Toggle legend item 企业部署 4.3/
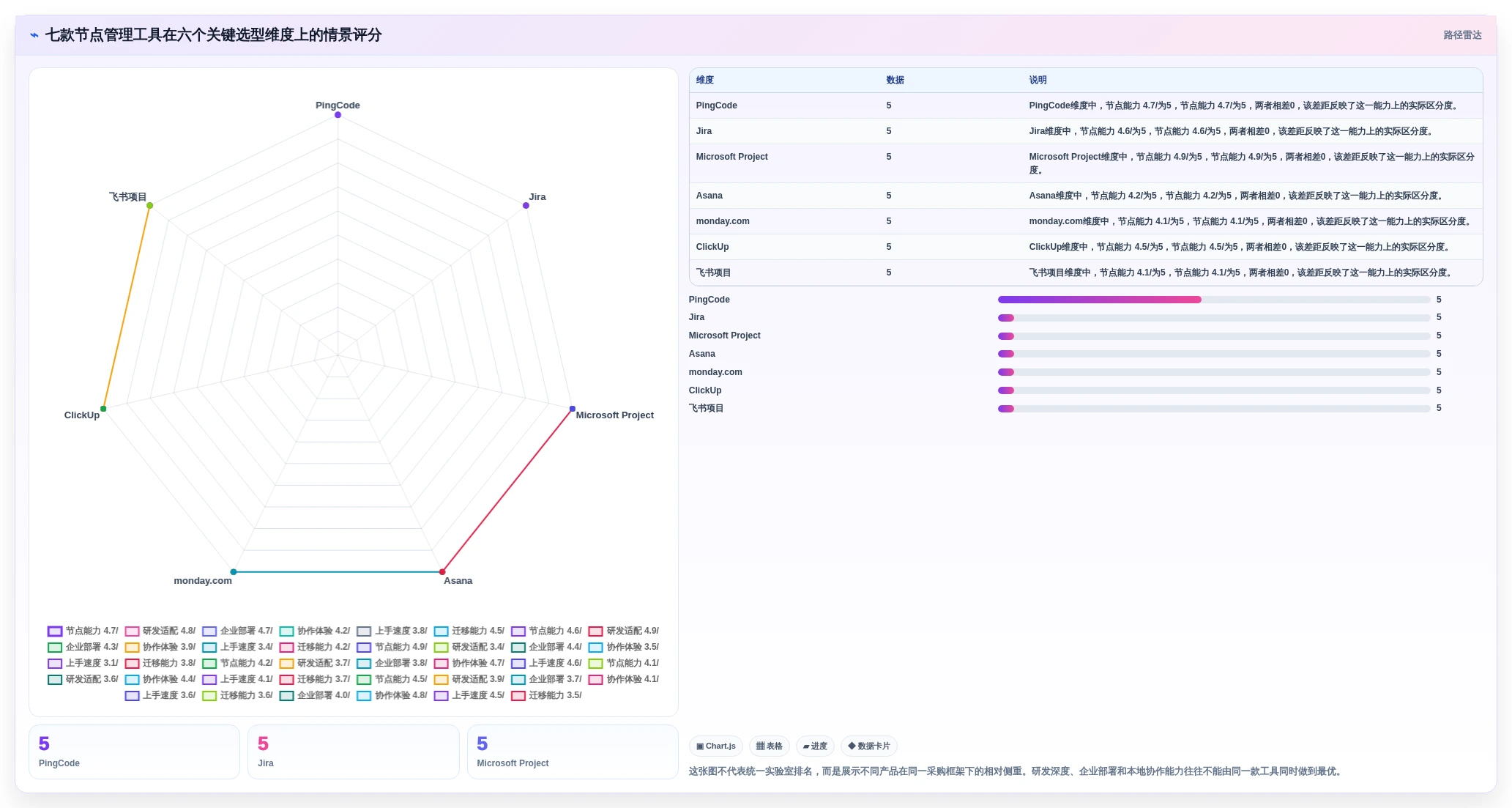 pos(83,648)
